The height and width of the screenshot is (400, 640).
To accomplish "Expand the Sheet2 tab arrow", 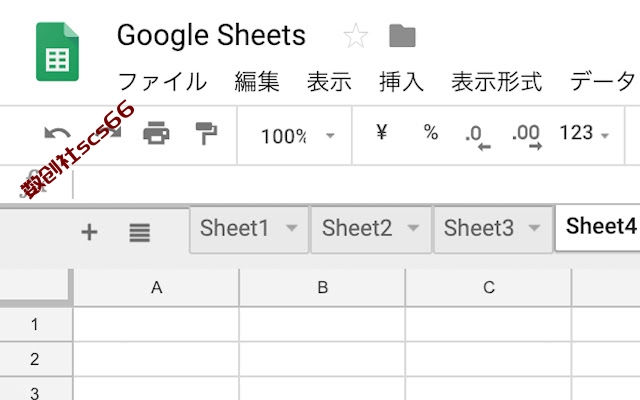I will click(413, 227).
